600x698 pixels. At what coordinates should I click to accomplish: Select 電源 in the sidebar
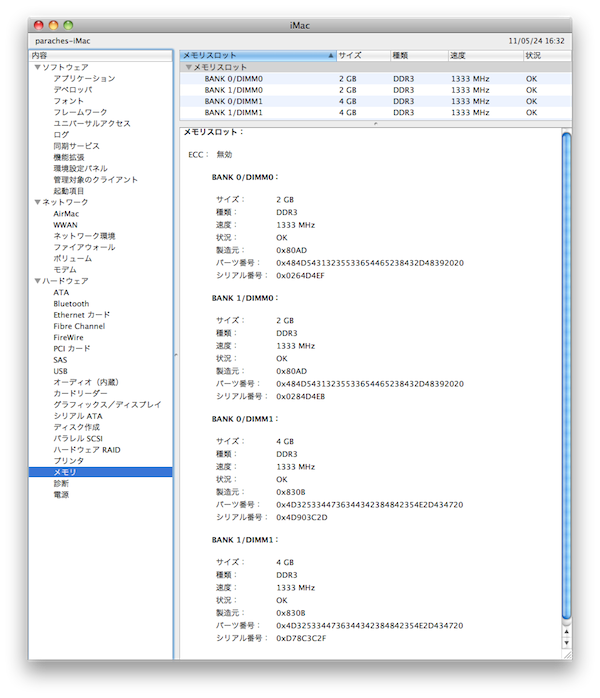click(x=61, y=495)
